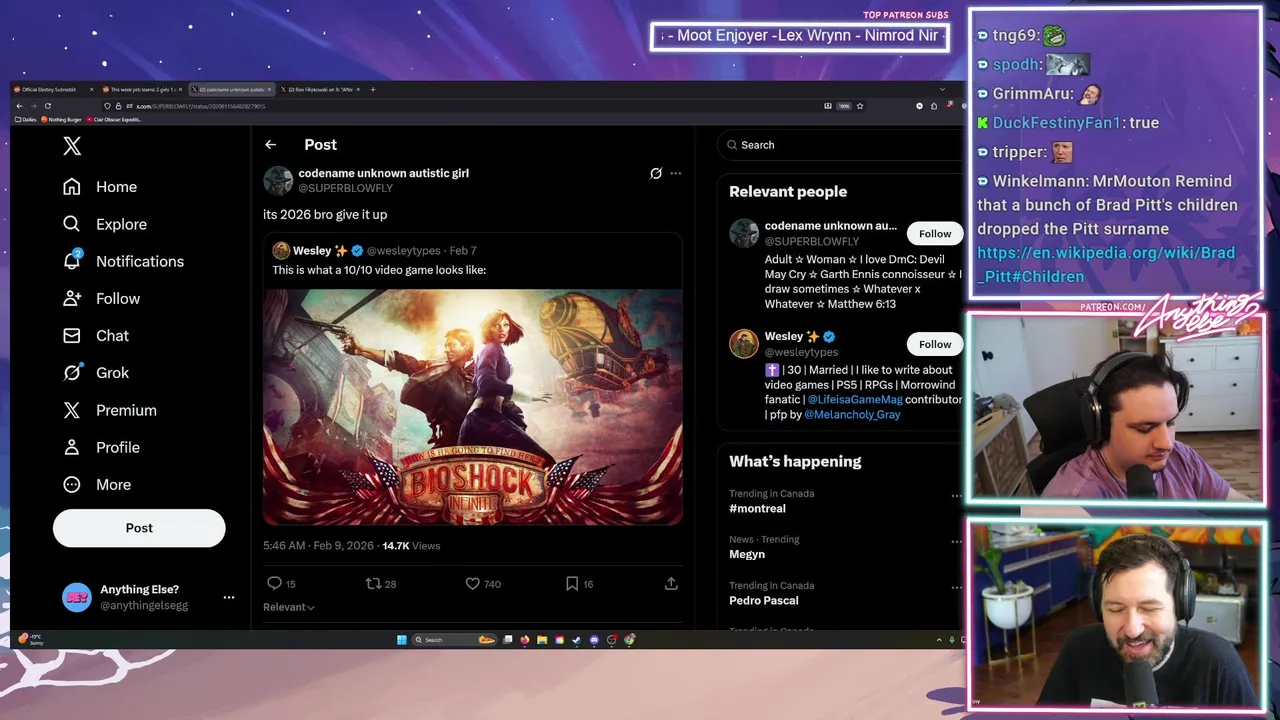The image size is (1280, 720).
Task: Click the back arrow beside Post
Action: click(270, 145)
